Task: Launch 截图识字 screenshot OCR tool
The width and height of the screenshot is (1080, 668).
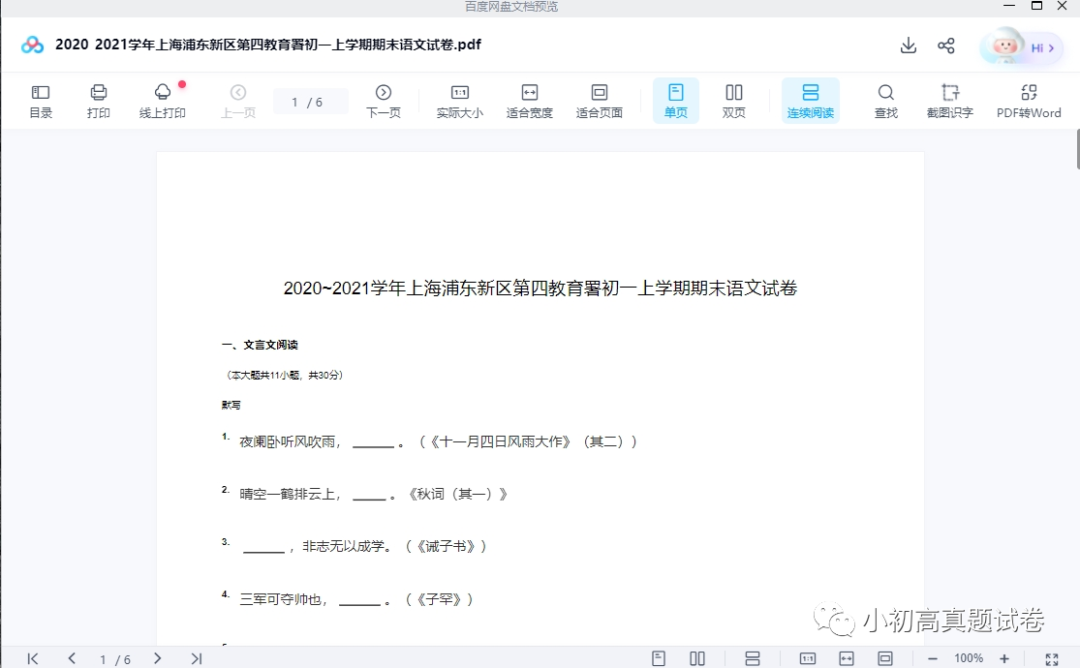Action: [x=950, y=101]
